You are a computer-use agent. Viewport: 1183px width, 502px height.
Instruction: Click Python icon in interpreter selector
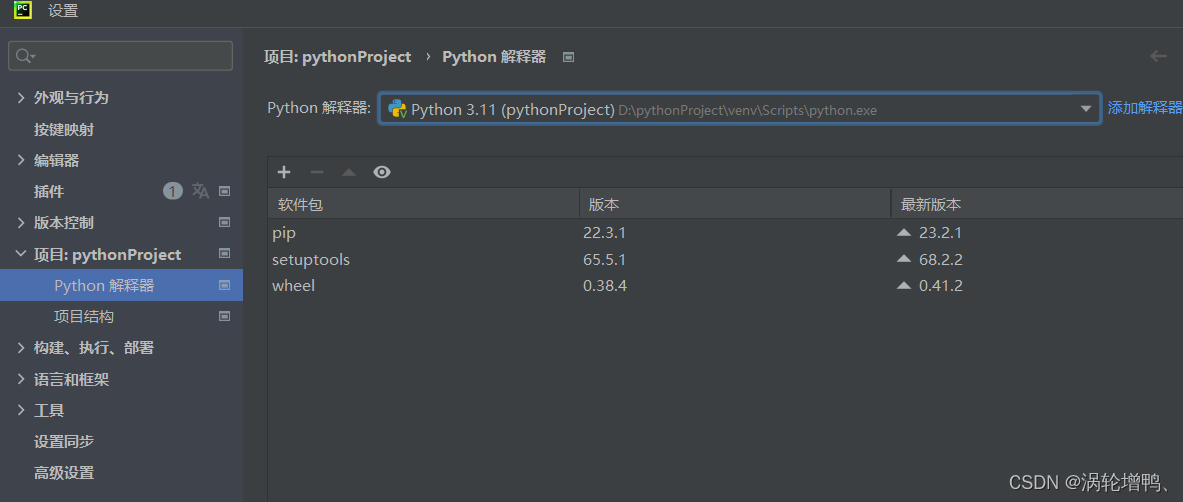[398, 109]
